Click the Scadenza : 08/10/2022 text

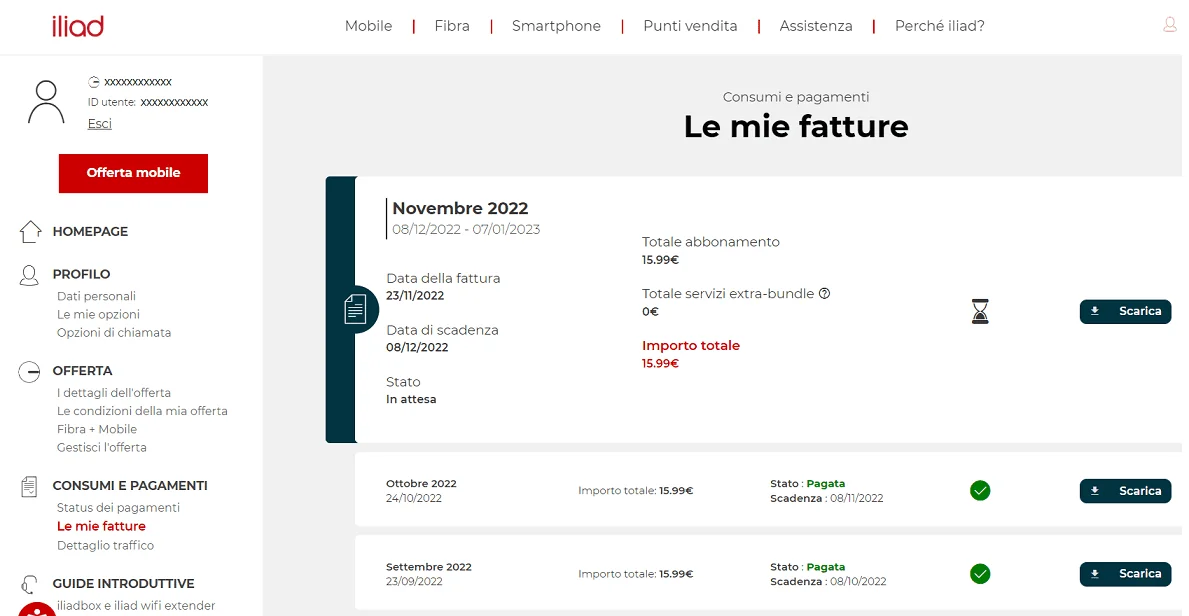(828, 582)
